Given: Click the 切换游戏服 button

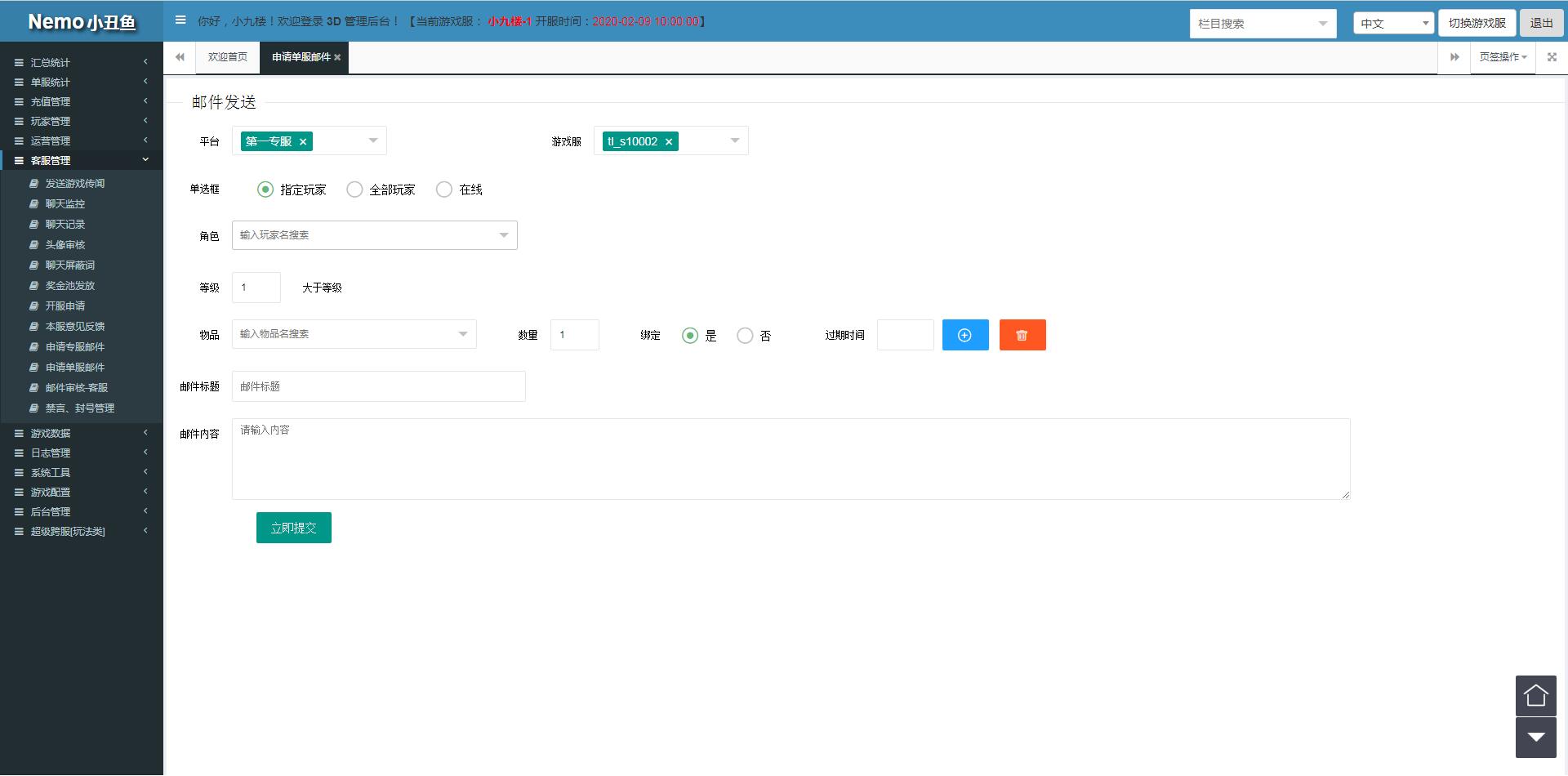Looking at the screenshot, I should click(x=1477, y=23).
